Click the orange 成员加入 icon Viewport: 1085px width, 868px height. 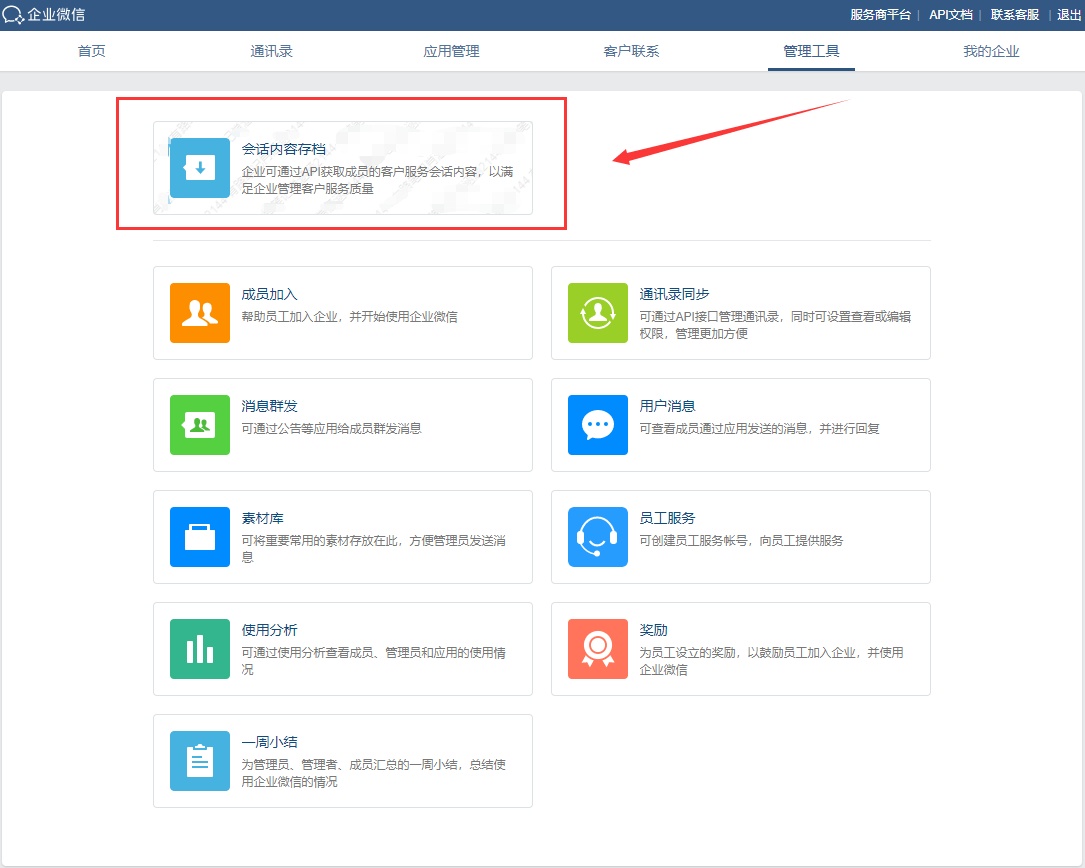pyautogui.click(x=200, y=313)
